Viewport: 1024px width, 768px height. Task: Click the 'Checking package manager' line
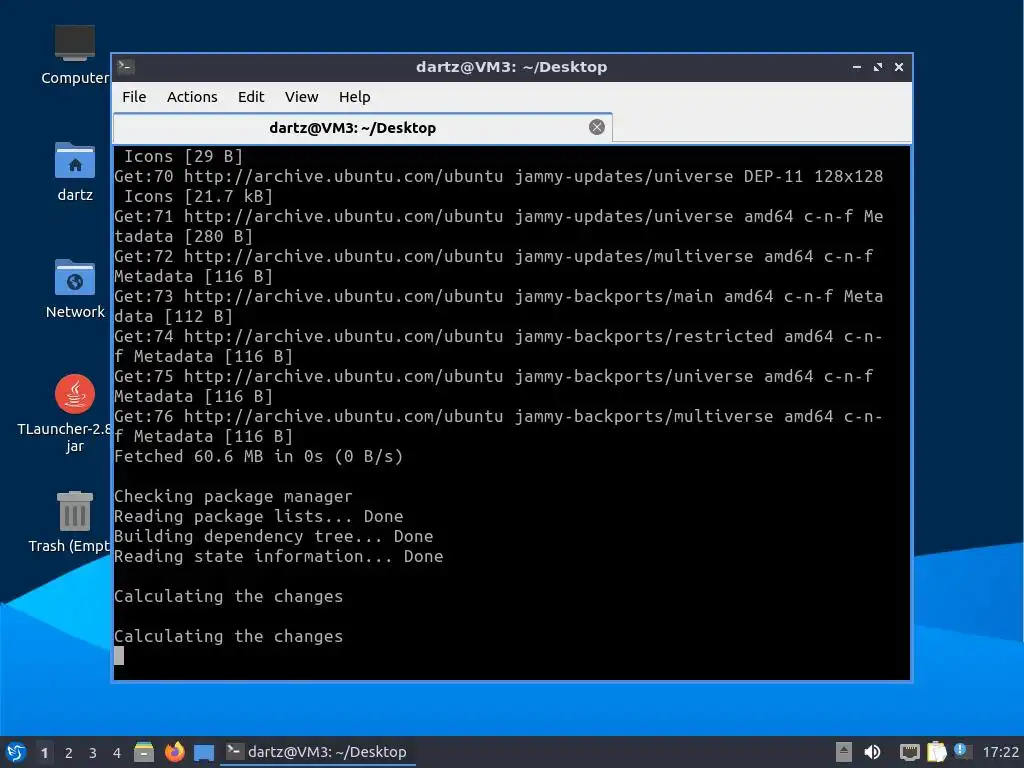pos(233,496)
